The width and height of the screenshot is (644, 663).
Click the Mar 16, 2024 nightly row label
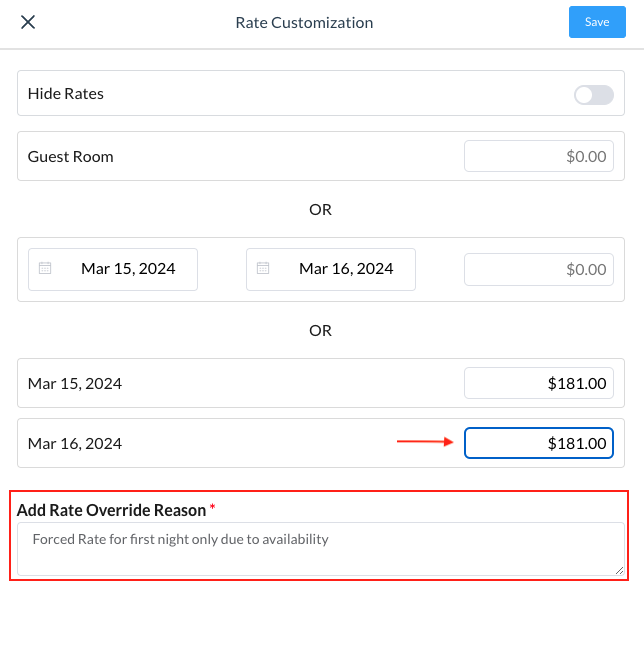point(75,443)
